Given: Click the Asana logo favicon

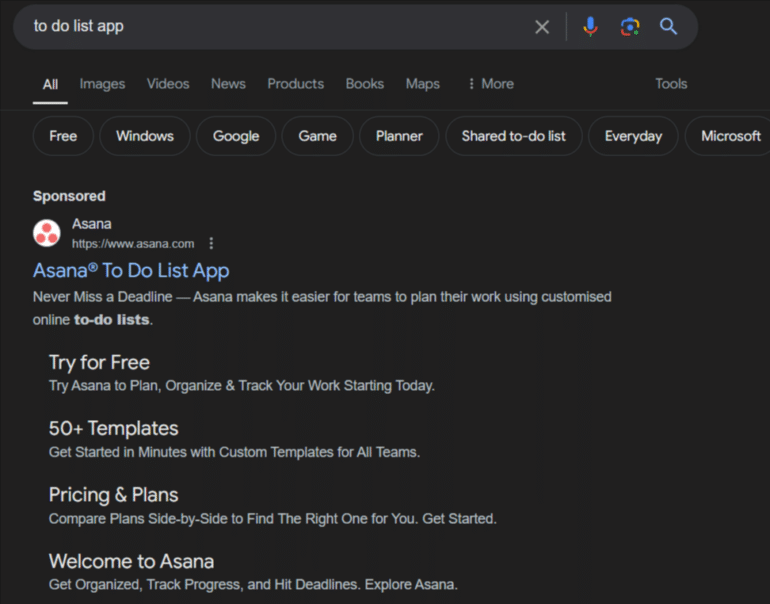Looking at the screenshot, I should [47, 233].
